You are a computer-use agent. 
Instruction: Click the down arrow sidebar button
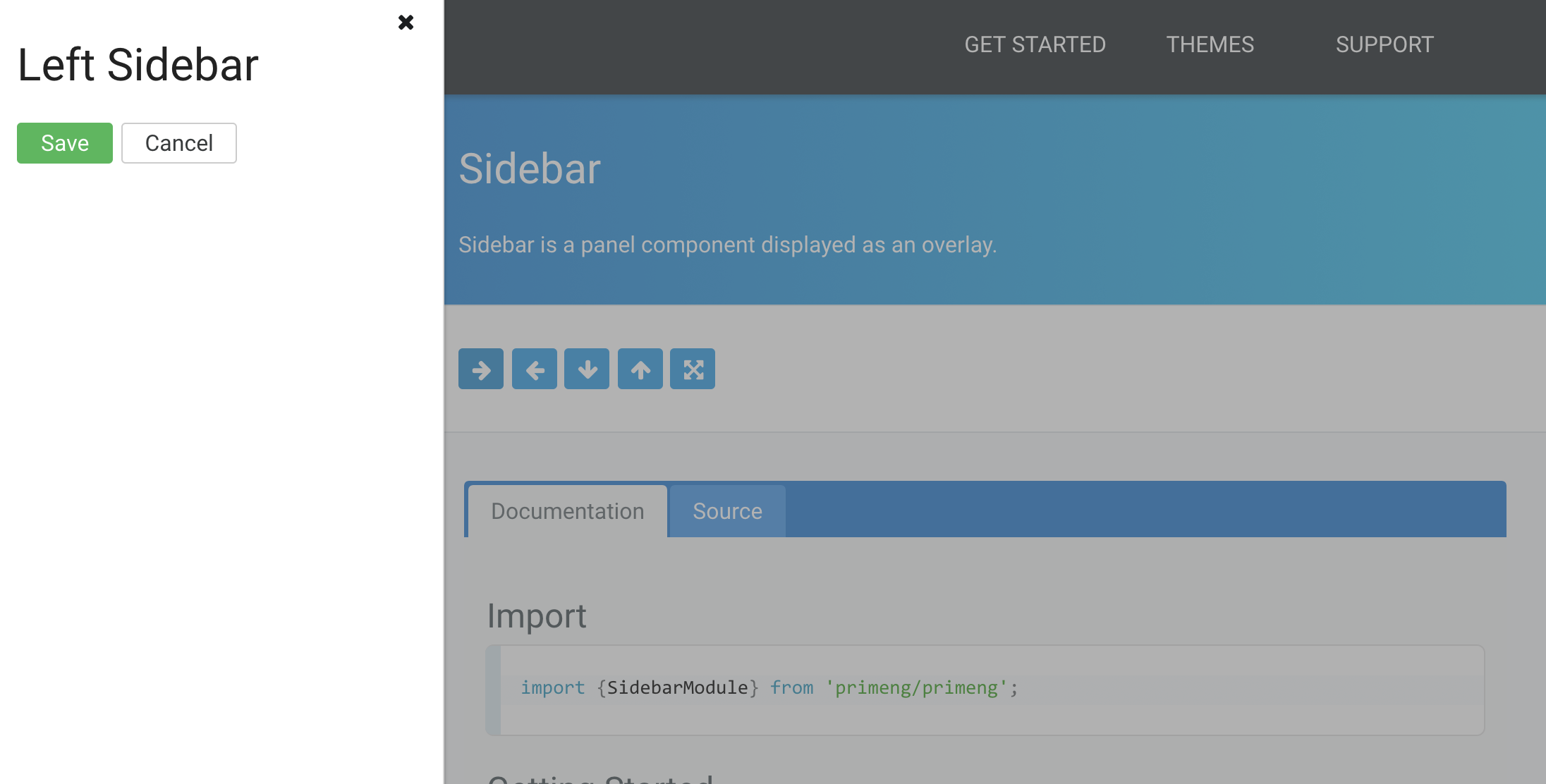click(x=587, y=369)
